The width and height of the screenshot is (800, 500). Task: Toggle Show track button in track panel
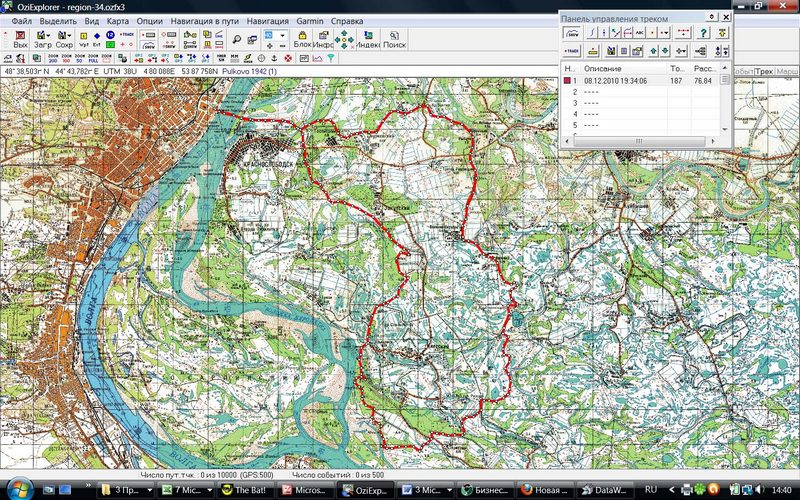point(572,33)
